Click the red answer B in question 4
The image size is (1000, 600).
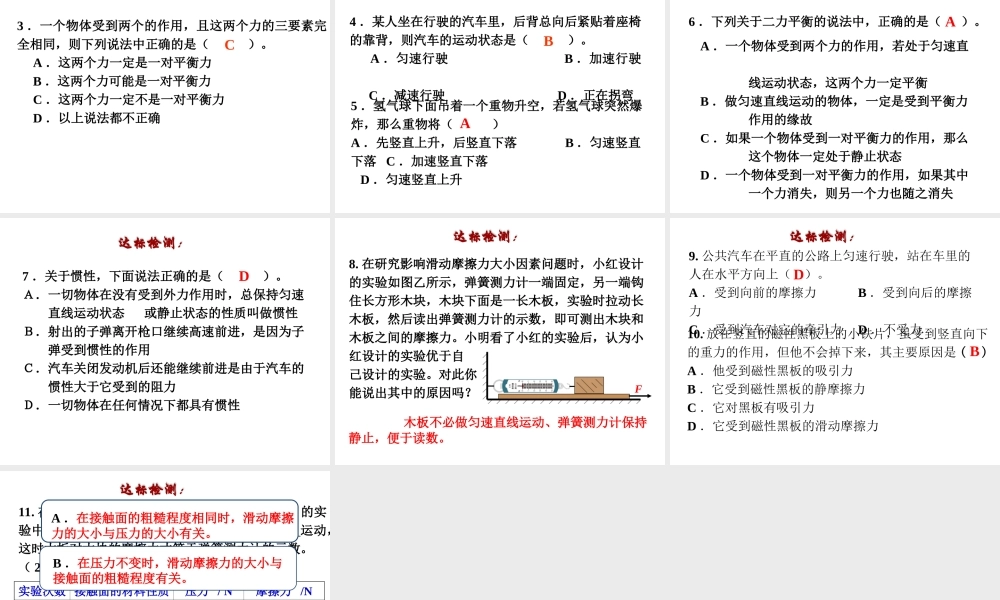pos(548,41)
